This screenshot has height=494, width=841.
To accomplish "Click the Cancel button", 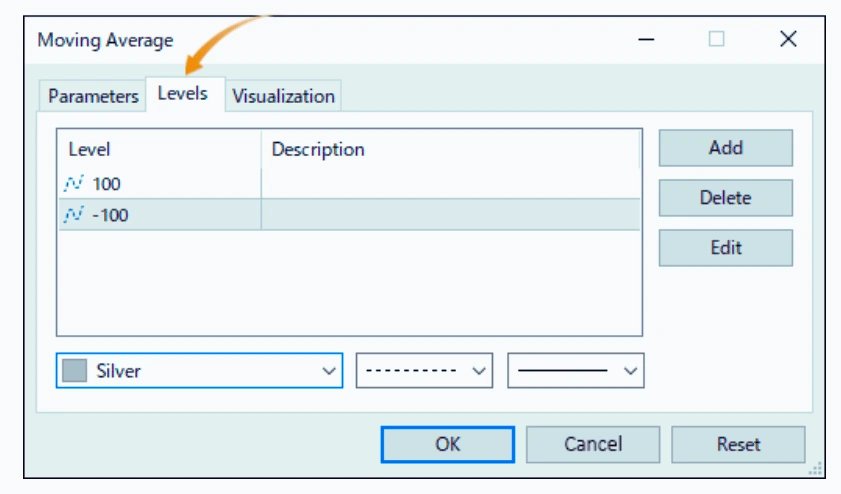I will (x=593, y=444).
